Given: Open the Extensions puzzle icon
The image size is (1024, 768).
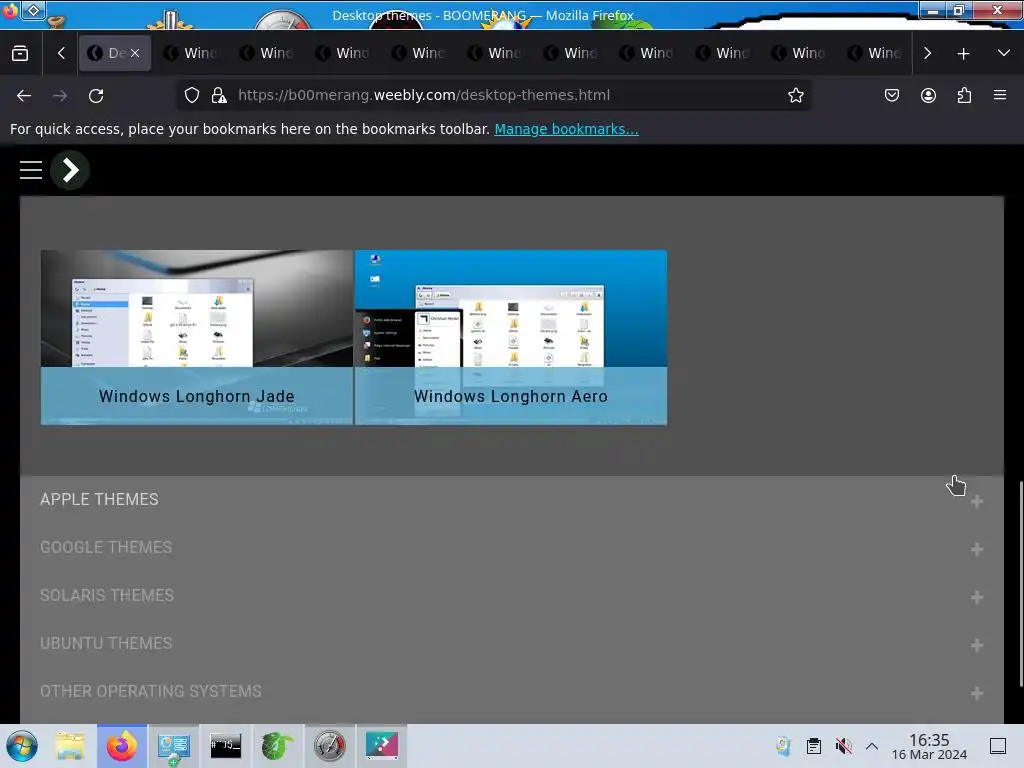Looking at the screenshot, I should tap(964, 95).
